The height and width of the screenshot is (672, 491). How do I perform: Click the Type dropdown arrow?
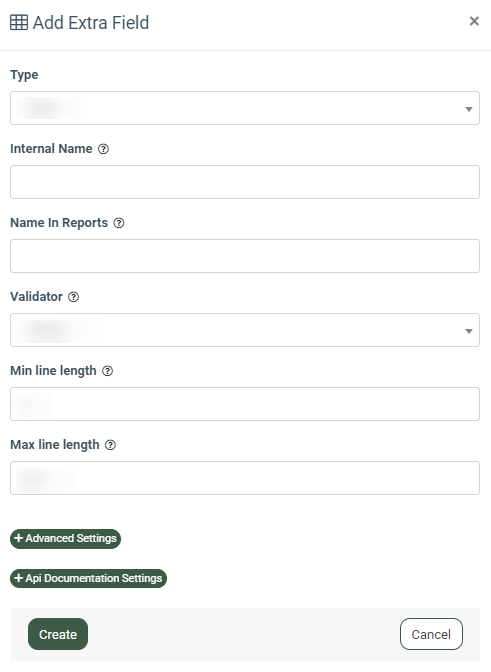pos(469,109)
